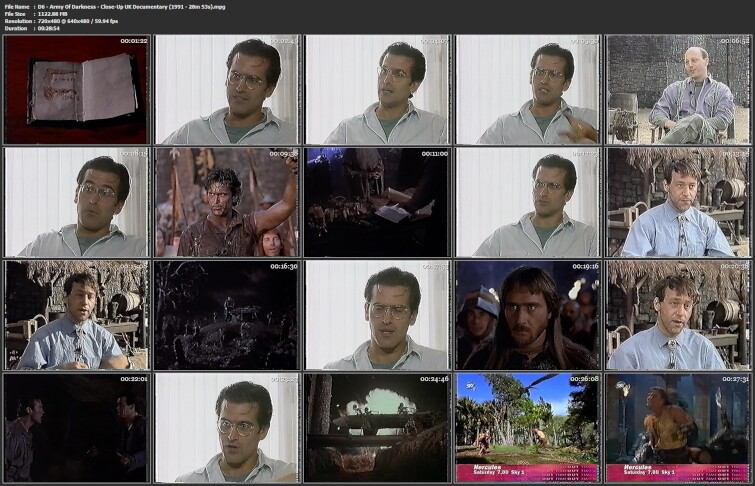This screenshot has width=755, height=486.
Task: Select the bearded knight frame at 00:19:16
Action: point(528,315)
